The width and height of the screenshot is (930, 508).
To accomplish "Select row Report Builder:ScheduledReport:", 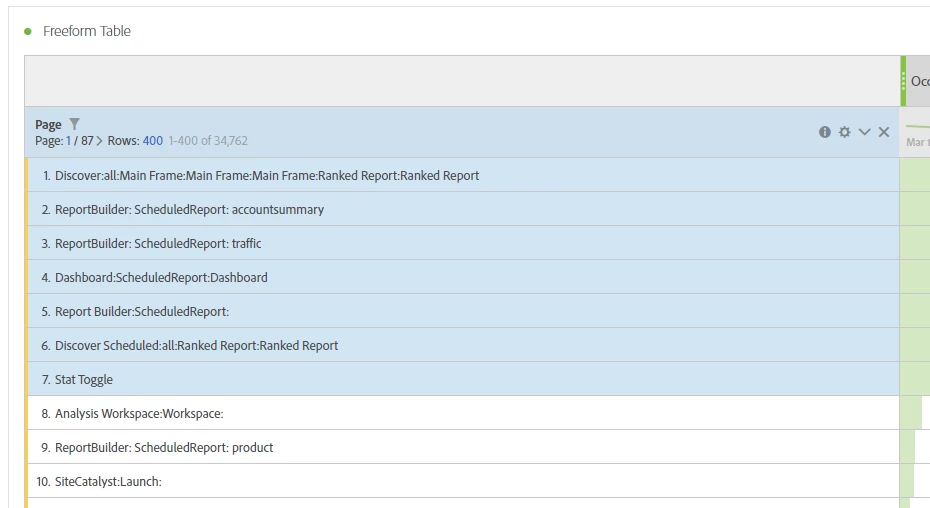I will tap(463, 311).
